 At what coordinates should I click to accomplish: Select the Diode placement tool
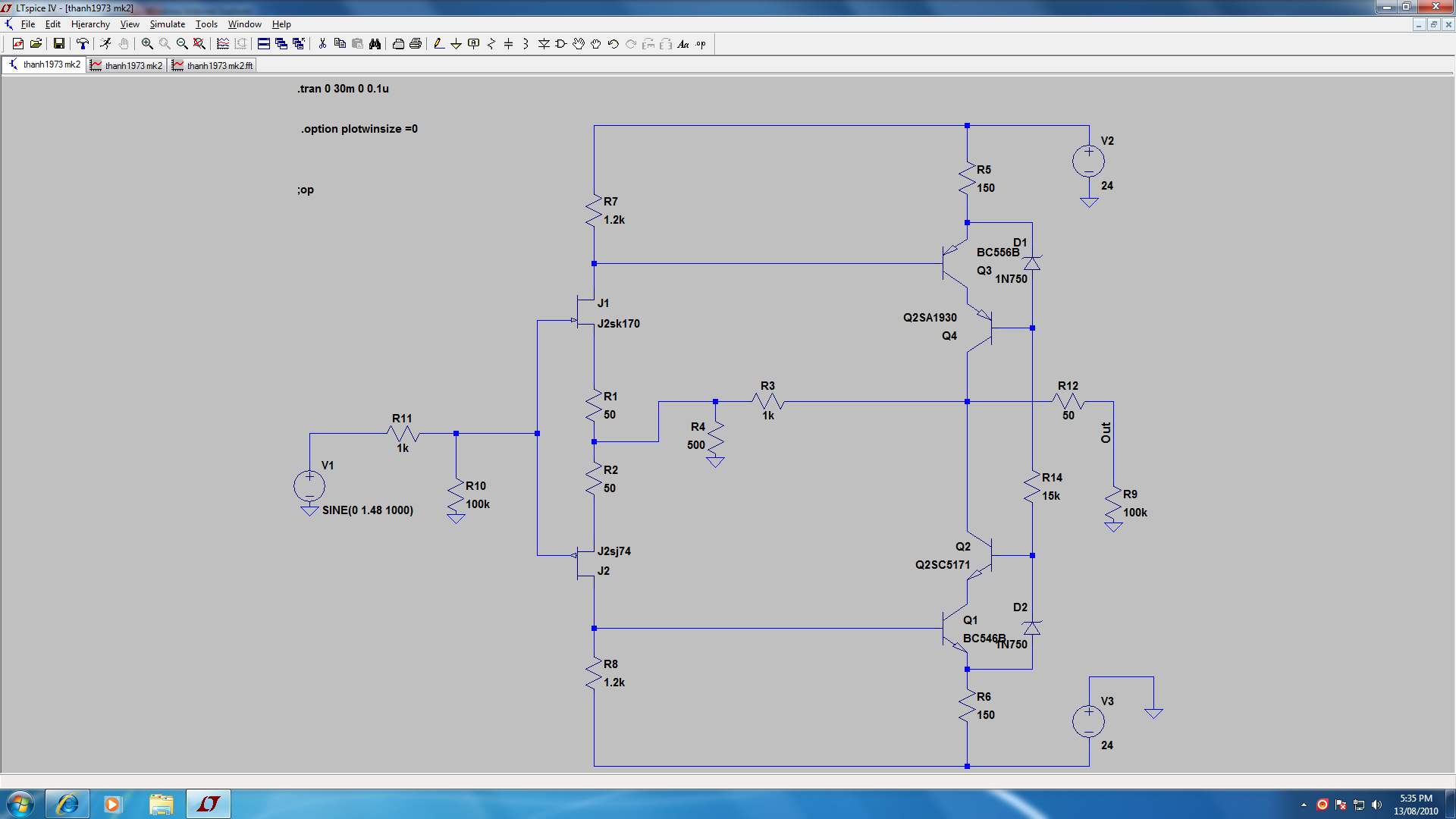coord(544,44)
